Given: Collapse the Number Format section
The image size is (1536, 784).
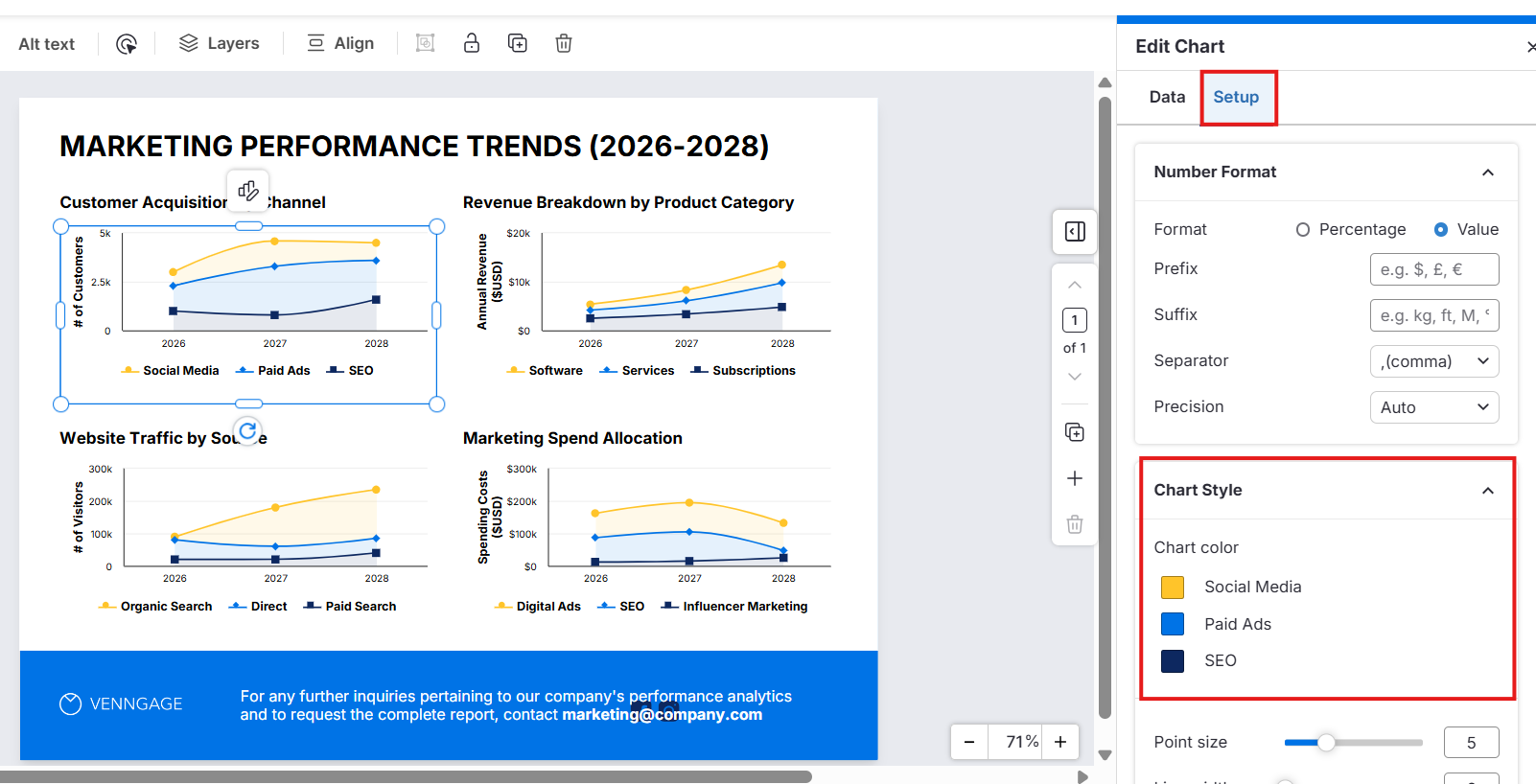Looking at the screenshot, I should coord(1487,173).
